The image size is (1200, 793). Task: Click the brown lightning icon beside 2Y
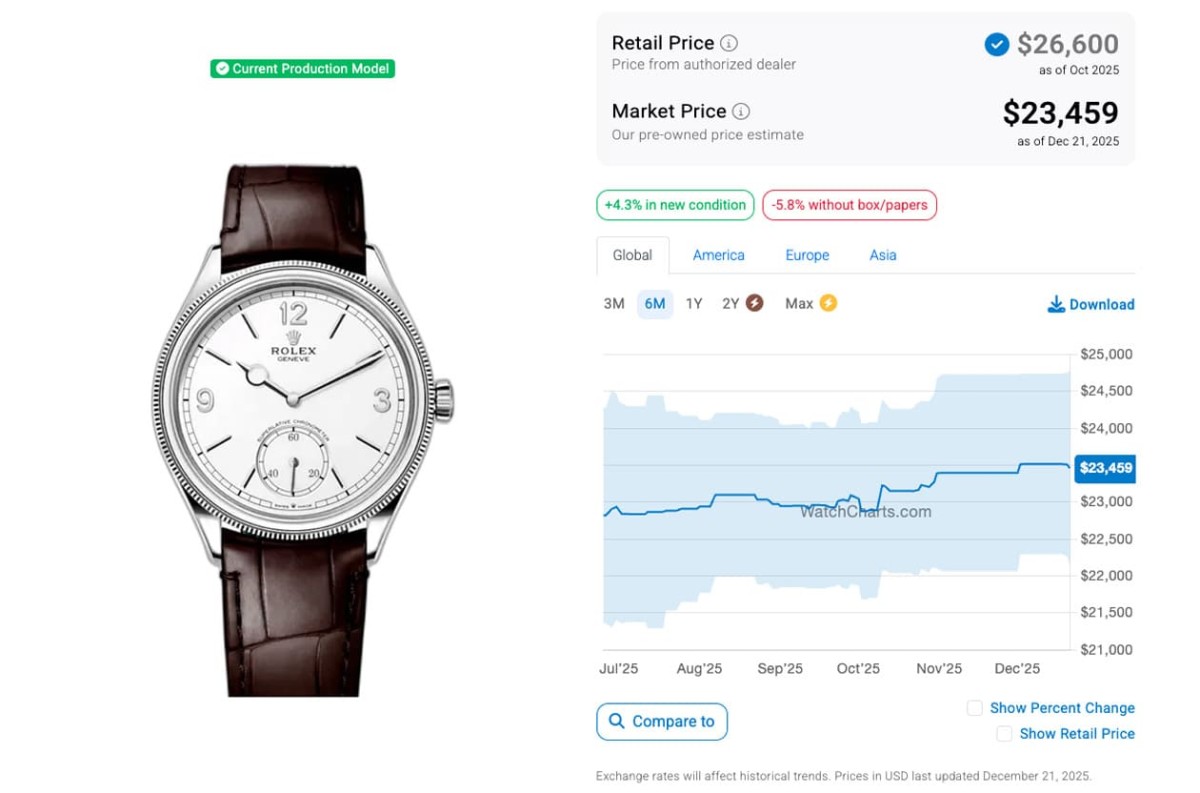coord(755,303)
